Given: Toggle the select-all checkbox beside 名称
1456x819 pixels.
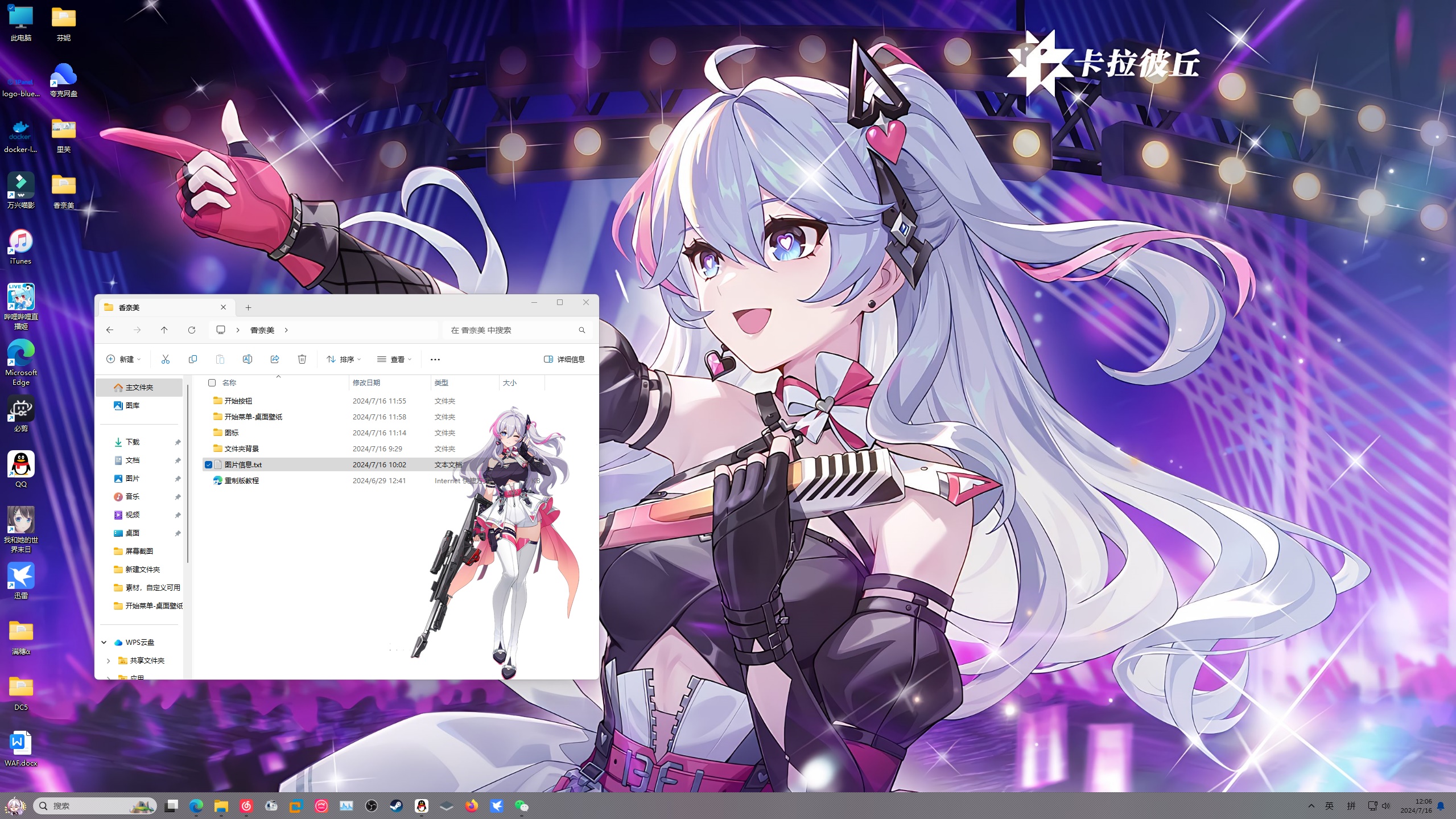Looking at the screenshot, I should click(x=212, y=383).
